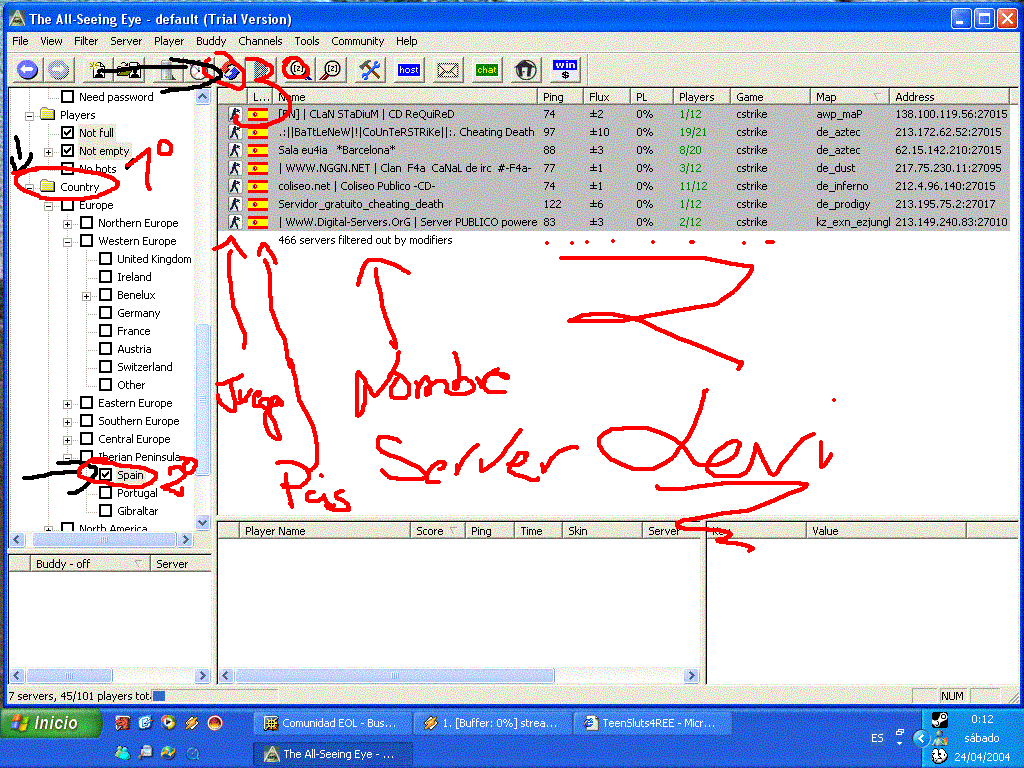The image size is (1024, 768).
Task: Open the Players folder icon in tree
Action: click(47, 114)
